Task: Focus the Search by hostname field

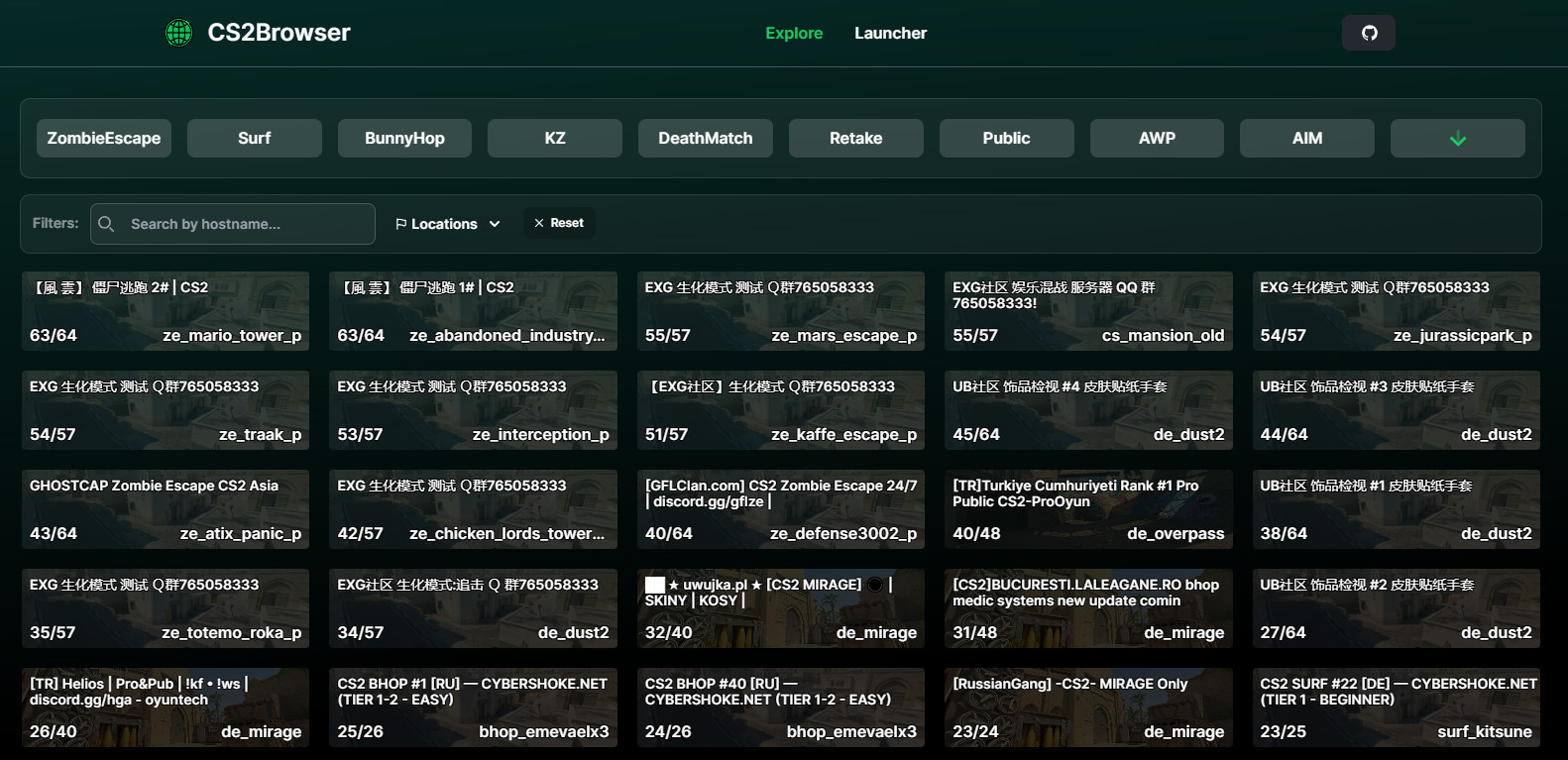Action: tap(243, 224)
